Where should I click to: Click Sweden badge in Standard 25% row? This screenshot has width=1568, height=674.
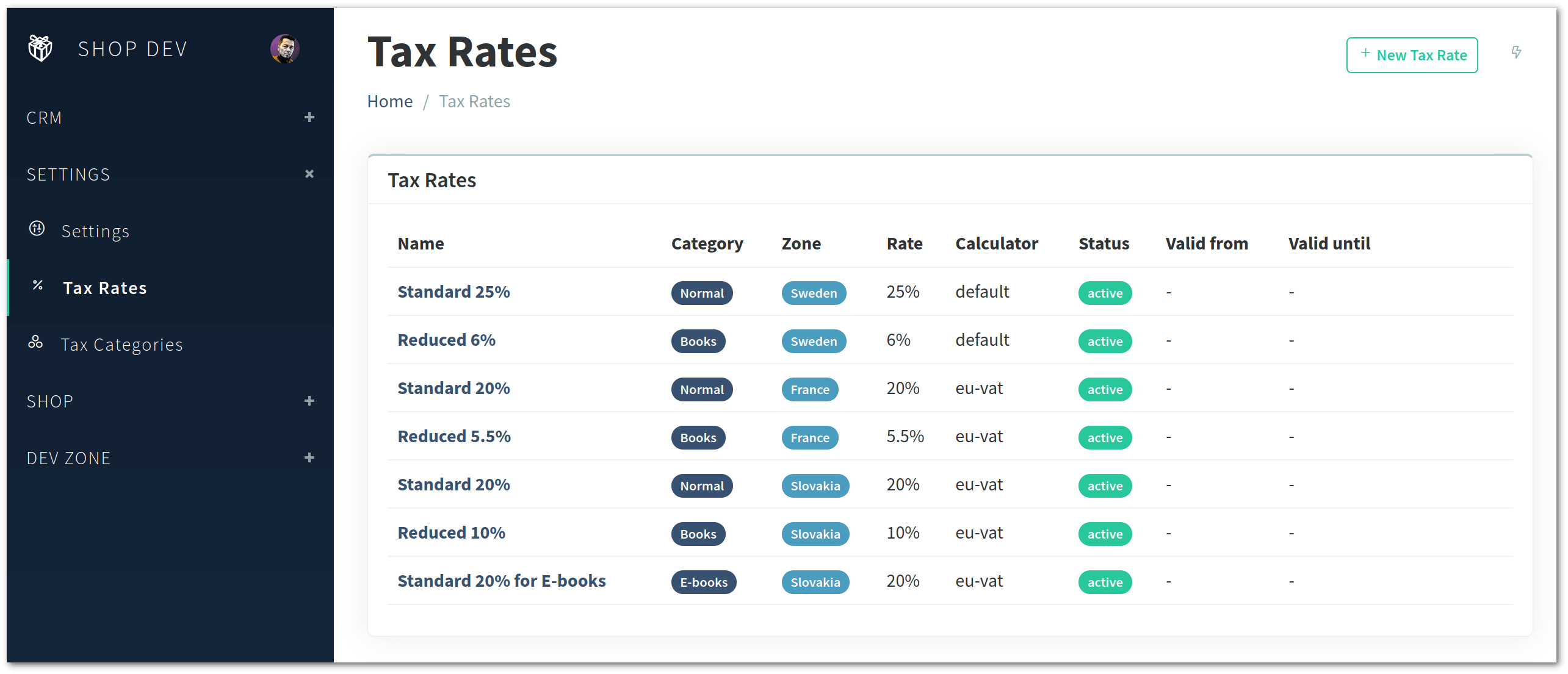[814, 293]
